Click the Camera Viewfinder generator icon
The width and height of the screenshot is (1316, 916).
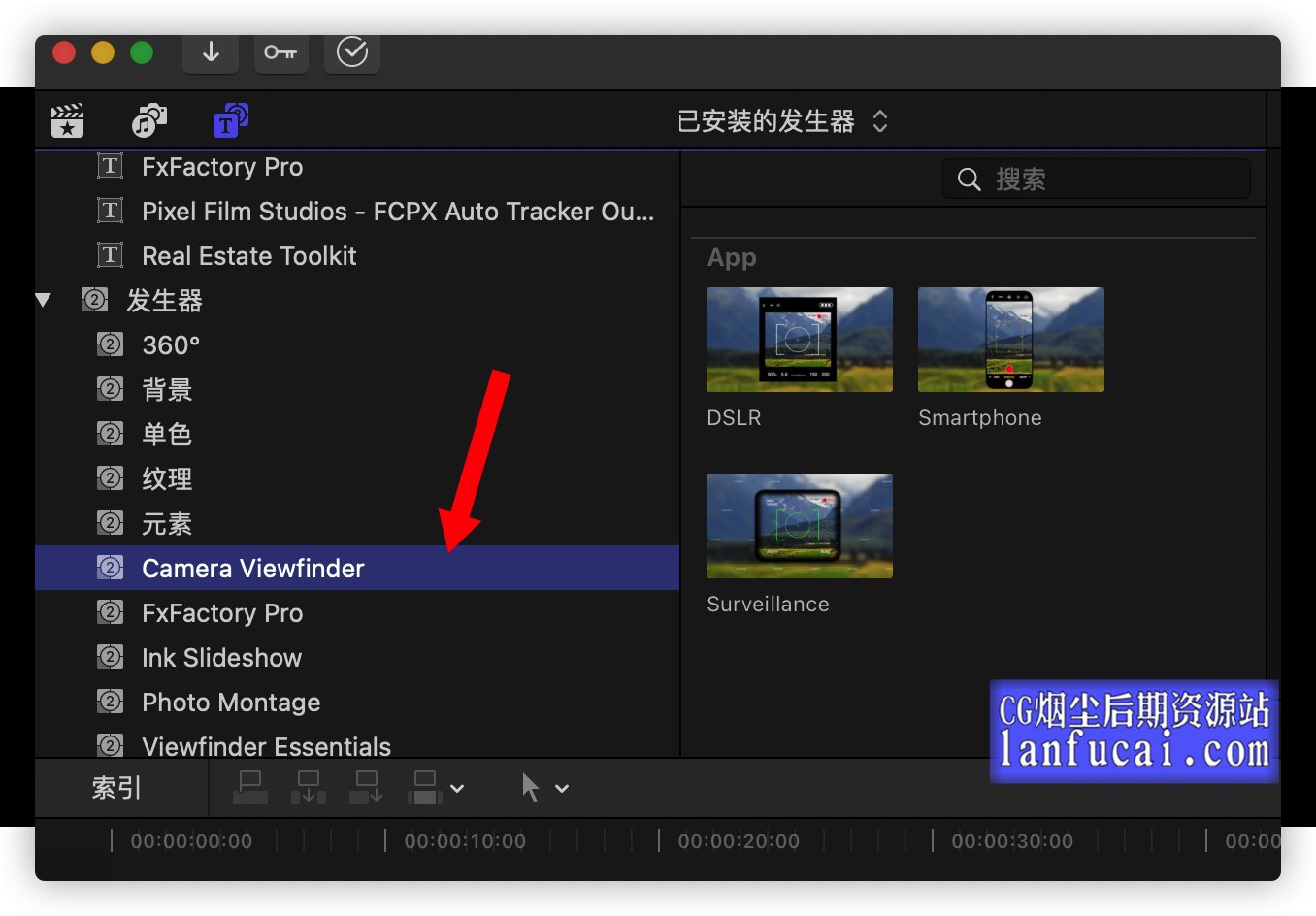(111, 568)
